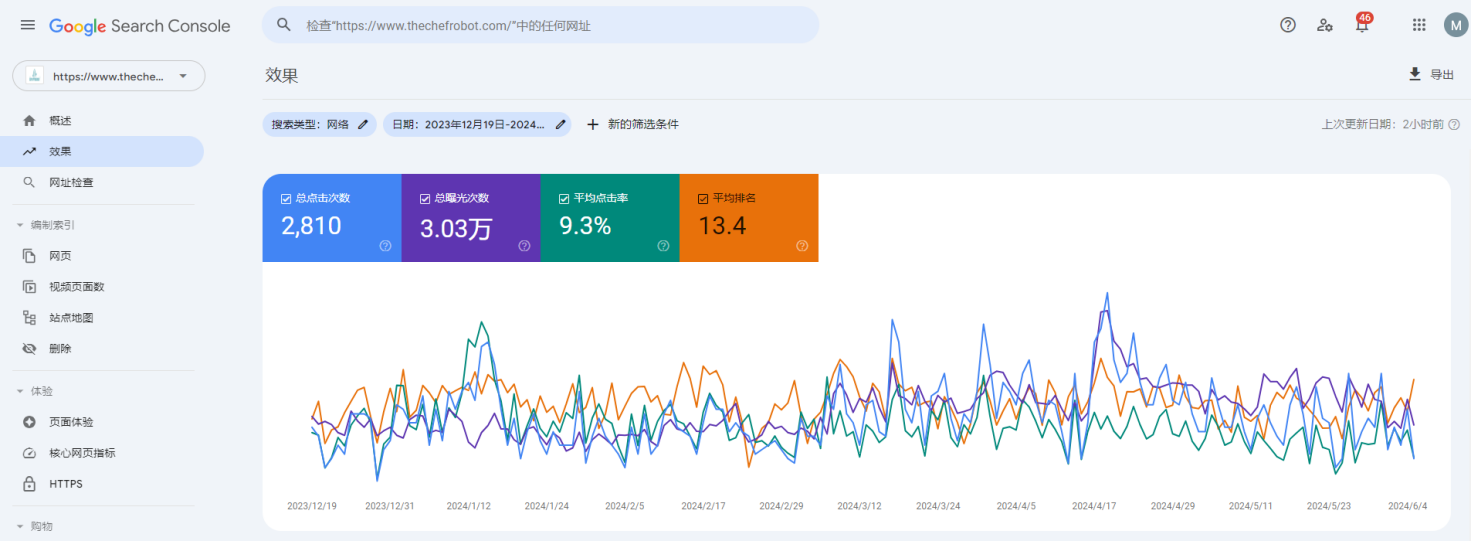This screenshot has width=1471, height=541.
Task: Click the 概述 home icon
Action: coord(29,120)
